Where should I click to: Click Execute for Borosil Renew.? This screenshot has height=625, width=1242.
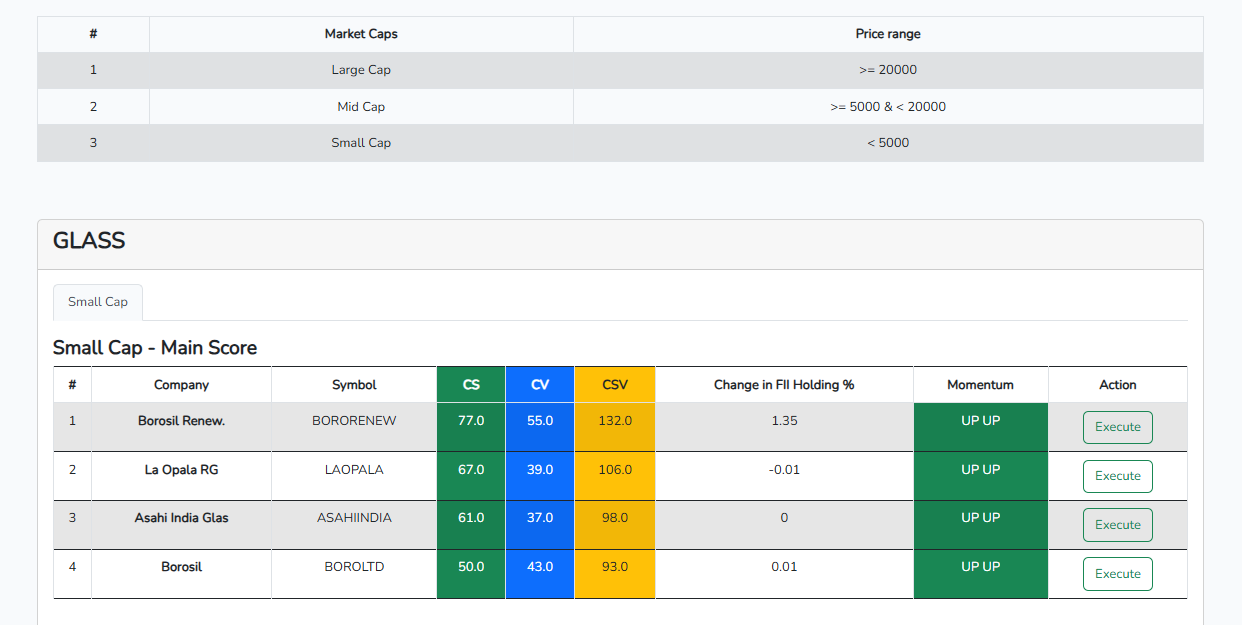(1118, 427)
